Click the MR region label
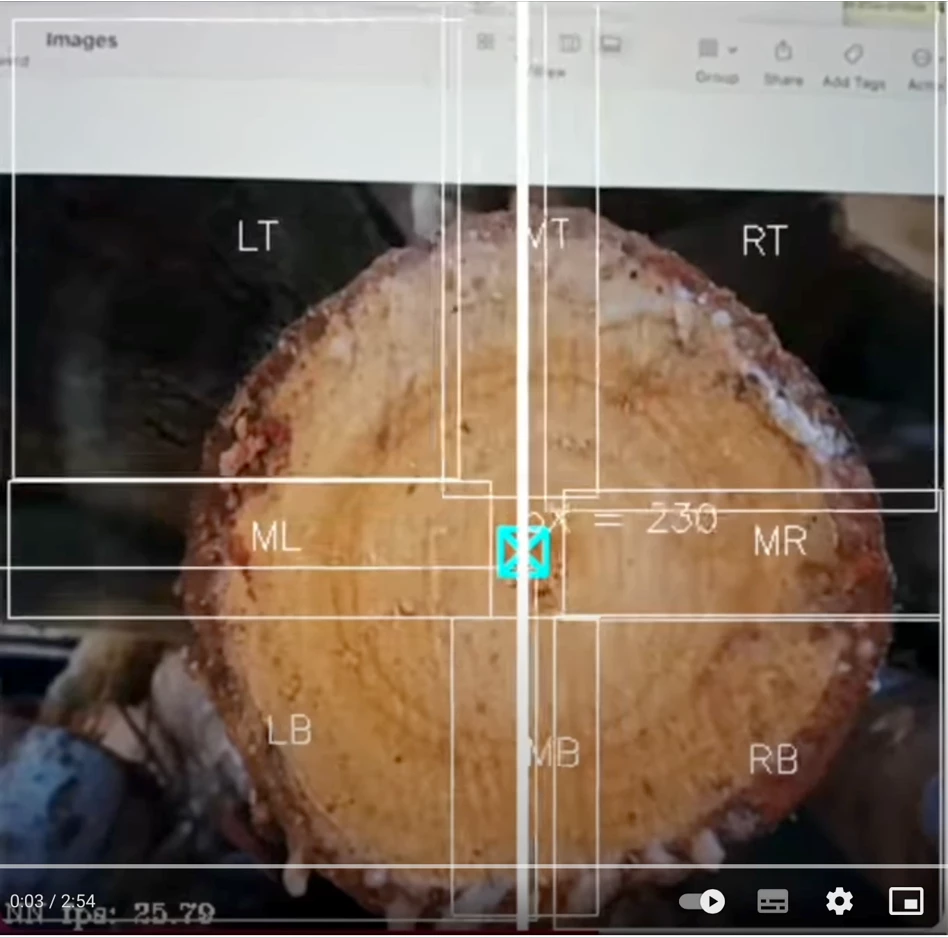Image resolution: width=948 pixels, height=938 pixels. tap(780, 542)
